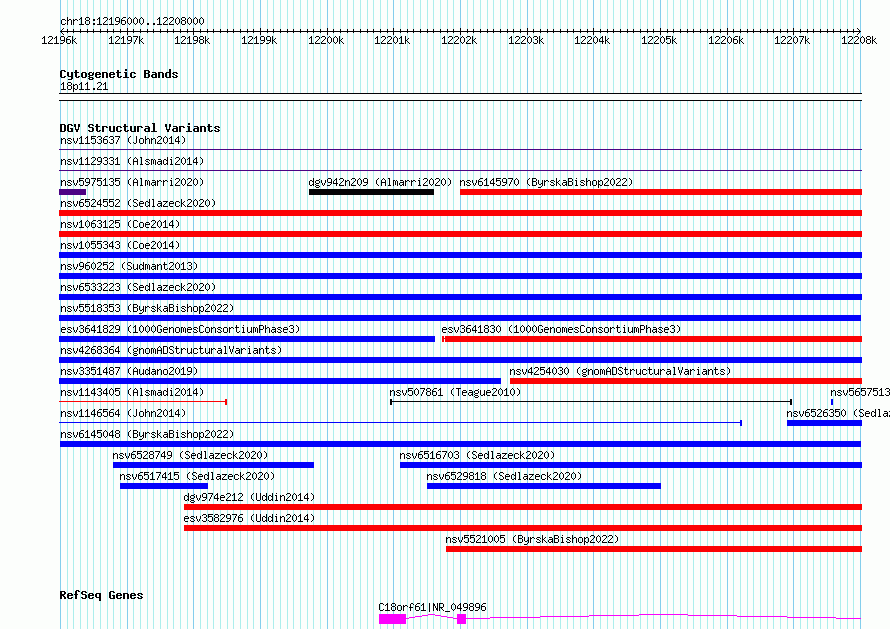Click the blue nsv6529818 variant bar
The height and width of the screenshot is (629, 890).
click(544, 486)
